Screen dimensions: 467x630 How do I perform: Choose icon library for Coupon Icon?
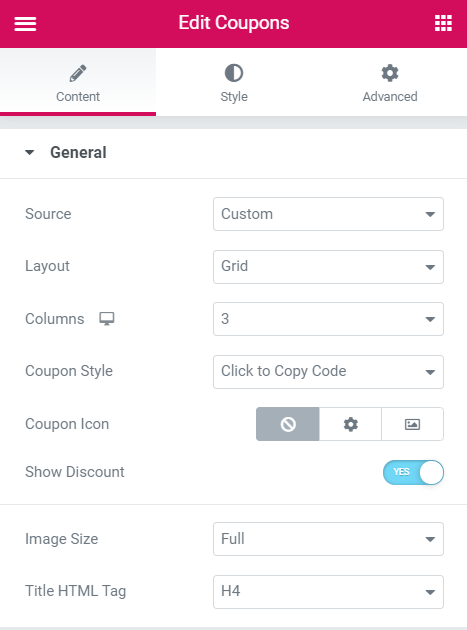click(x=350, y=424)
